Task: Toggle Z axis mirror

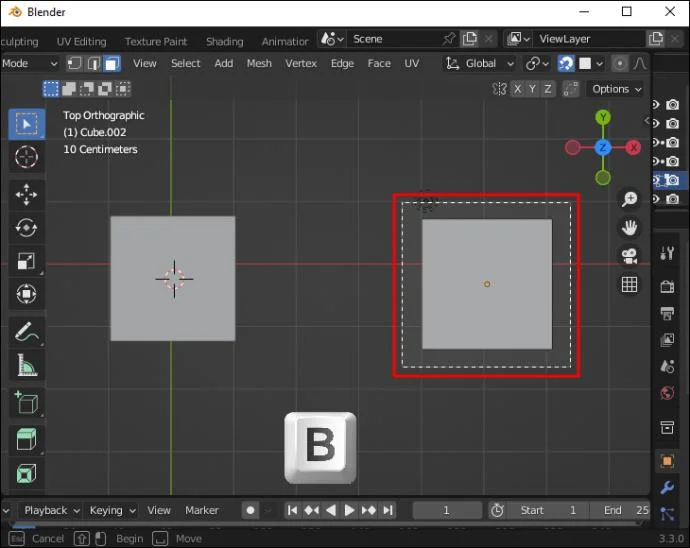Action: pos(548,89)
